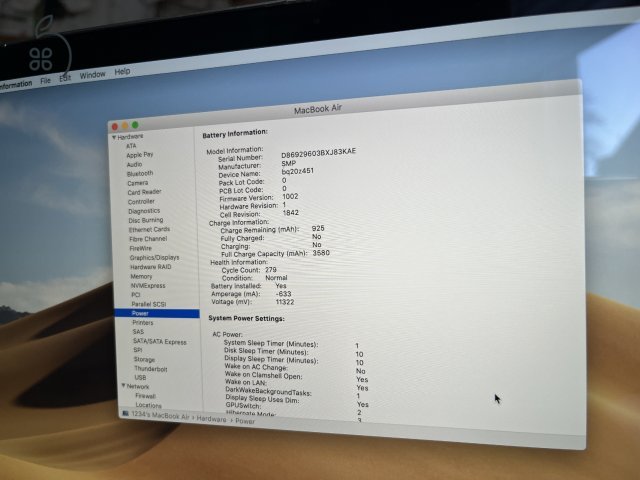Select PCI in the sidebar

coord(136,295)
